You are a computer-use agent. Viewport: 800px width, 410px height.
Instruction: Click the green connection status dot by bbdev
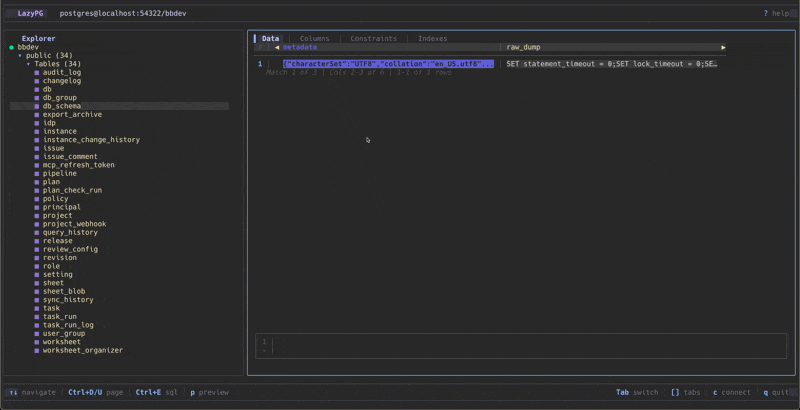coord(12,47)
